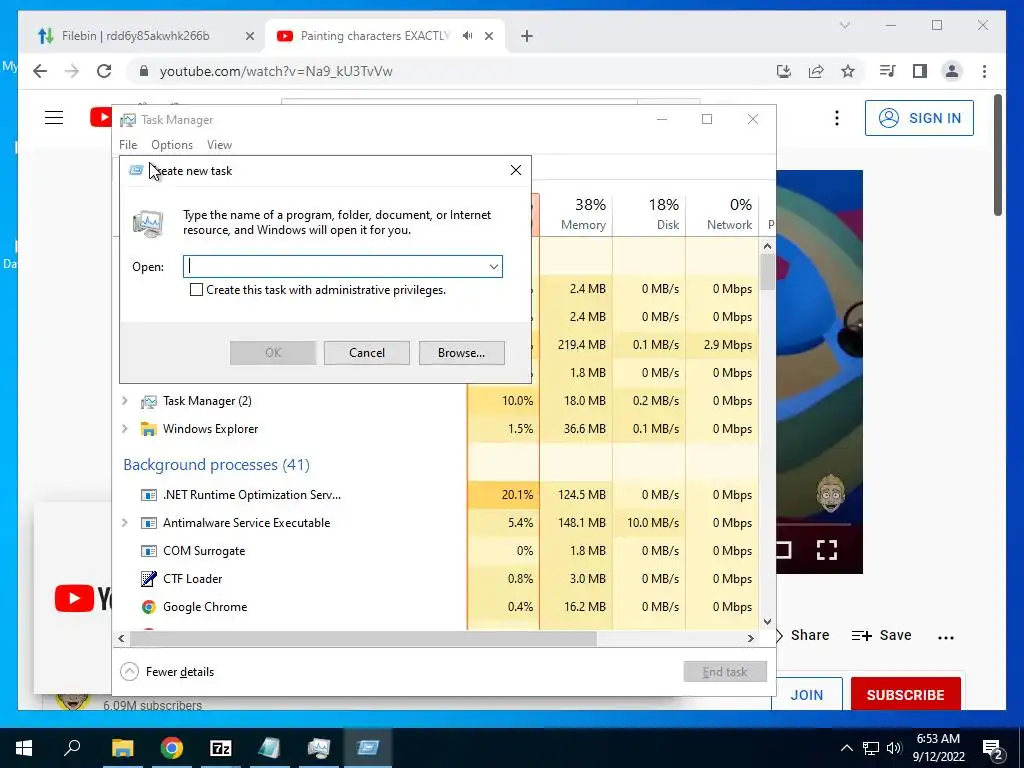Select .NET Runtime Optimization Service icon

pyautogui.click(x=149, y=495)
